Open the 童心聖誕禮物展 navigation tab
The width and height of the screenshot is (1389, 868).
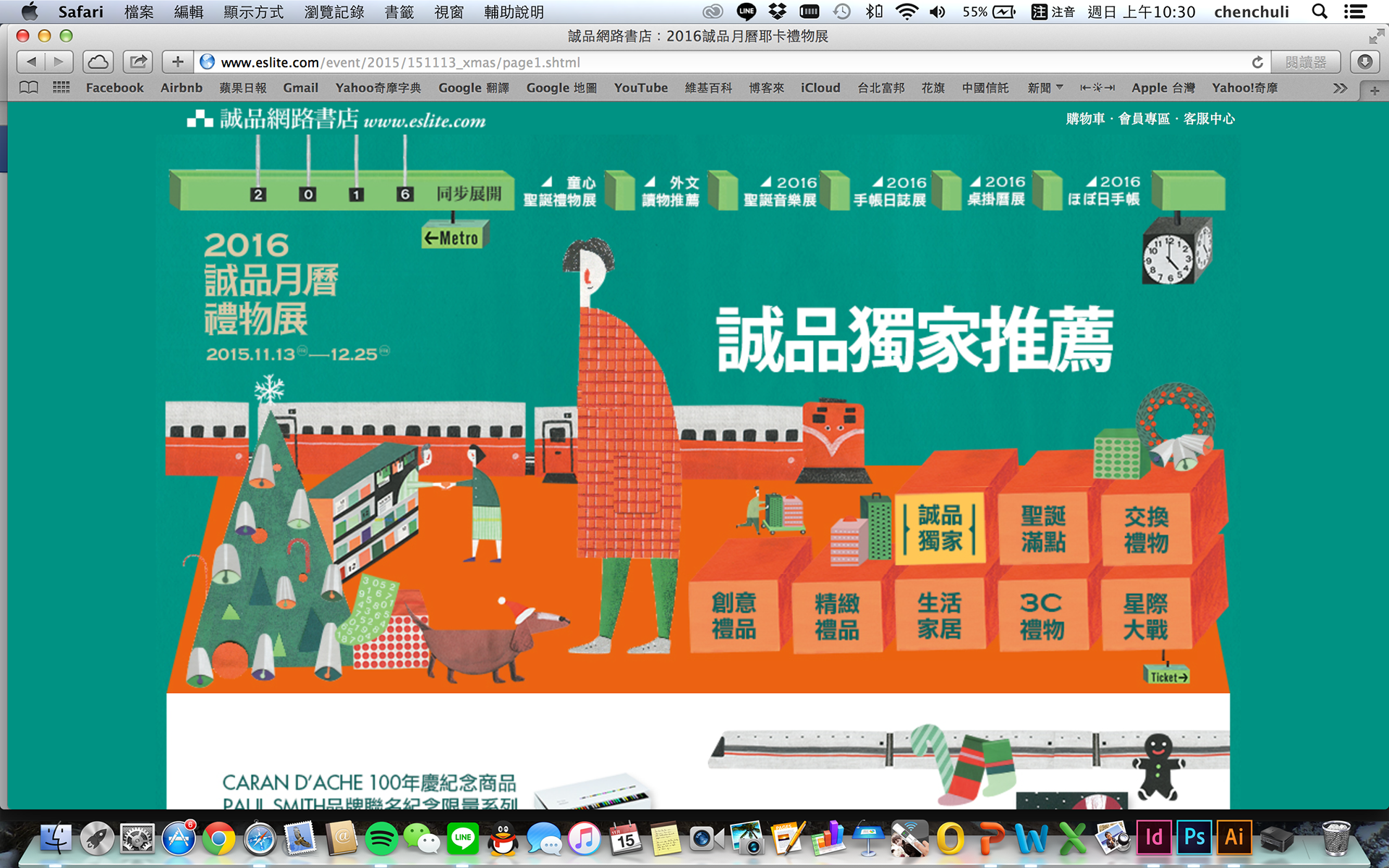(560, 191)
